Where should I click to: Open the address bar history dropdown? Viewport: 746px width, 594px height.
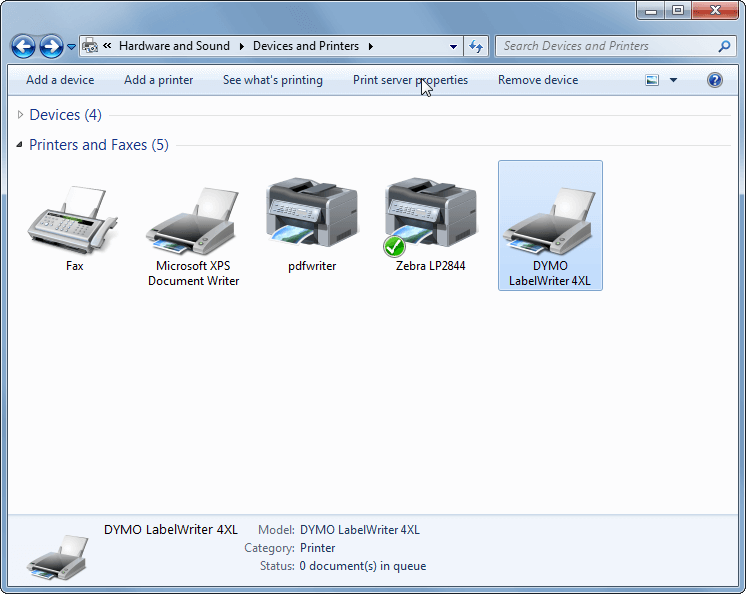click(453, 47)
